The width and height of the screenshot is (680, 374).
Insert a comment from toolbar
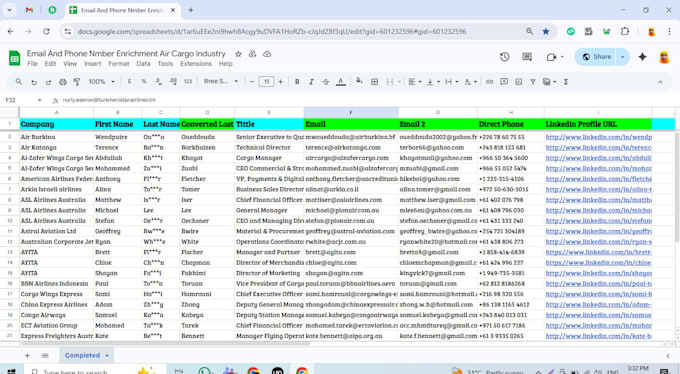tap(504, 82)
